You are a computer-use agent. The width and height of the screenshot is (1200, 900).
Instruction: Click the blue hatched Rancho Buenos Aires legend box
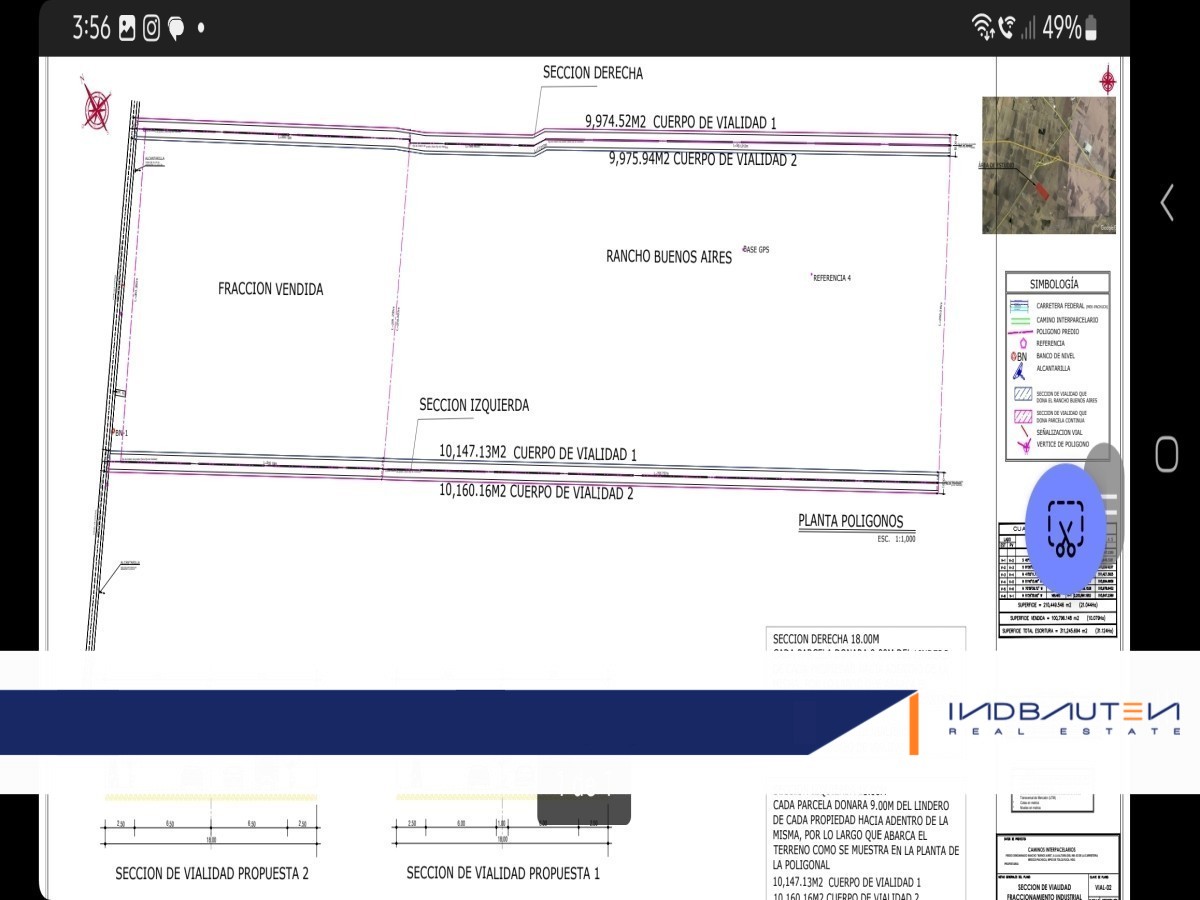click(1021, 395)
